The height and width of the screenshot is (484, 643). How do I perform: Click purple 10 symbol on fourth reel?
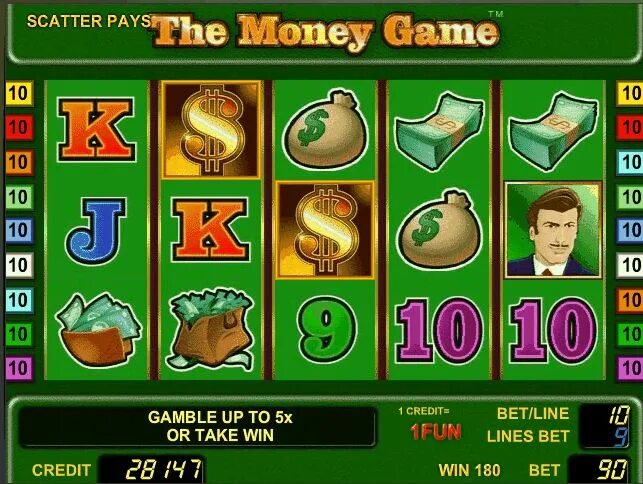439,331
